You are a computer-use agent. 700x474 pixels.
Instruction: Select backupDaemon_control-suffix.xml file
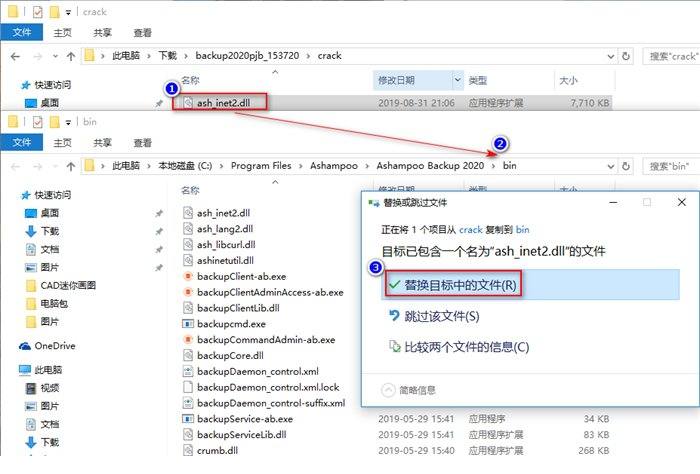click(271, 403)
